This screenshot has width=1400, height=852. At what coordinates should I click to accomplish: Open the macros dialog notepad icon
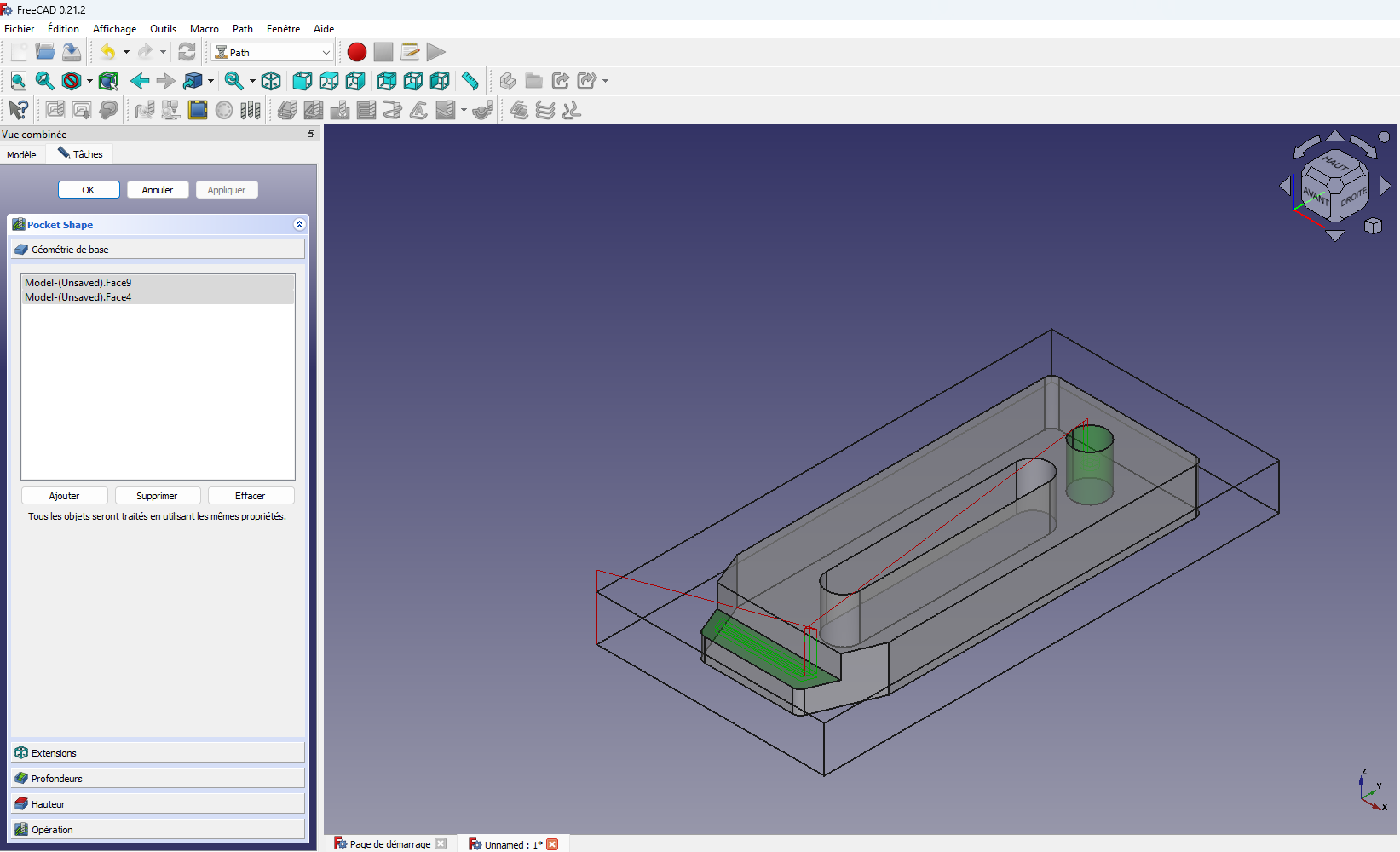(x=410, y=52)
